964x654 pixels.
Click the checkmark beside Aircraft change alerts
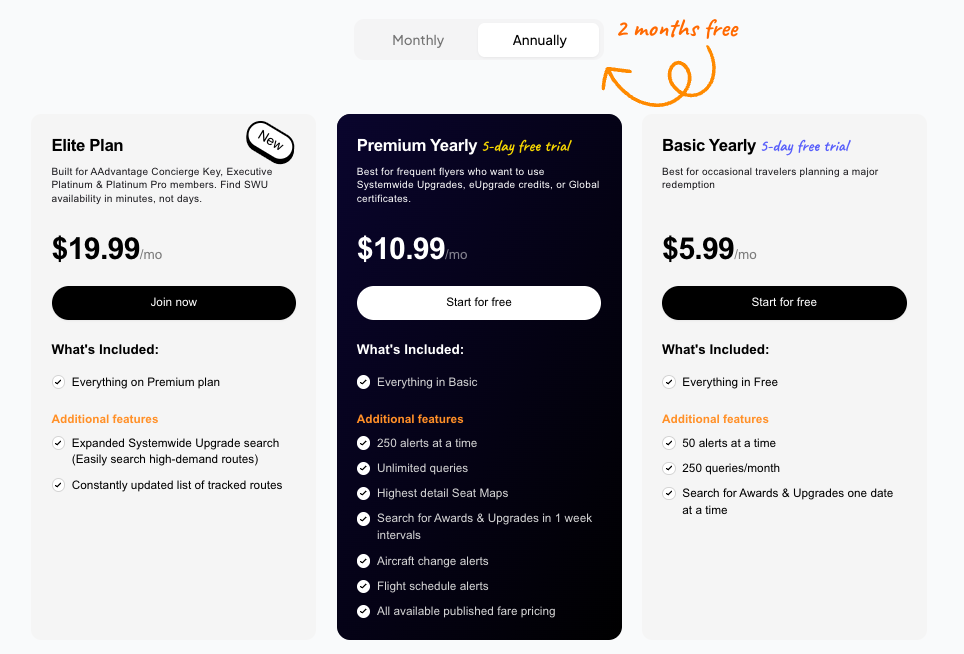pos(363,561)
